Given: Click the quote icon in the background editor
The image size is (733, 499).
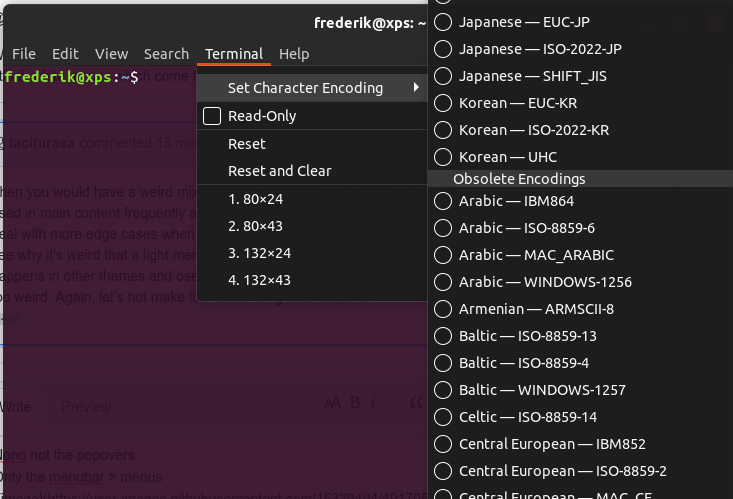Looking at the screenshot, I should coord(416,402).
